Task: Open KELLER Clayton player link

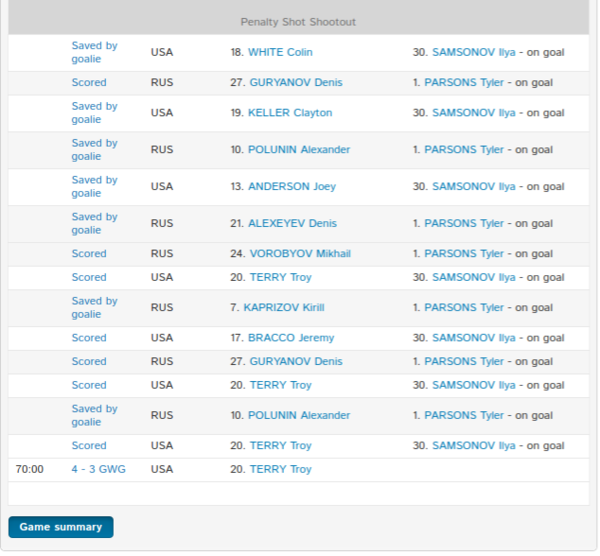Action: pos(290,113)
